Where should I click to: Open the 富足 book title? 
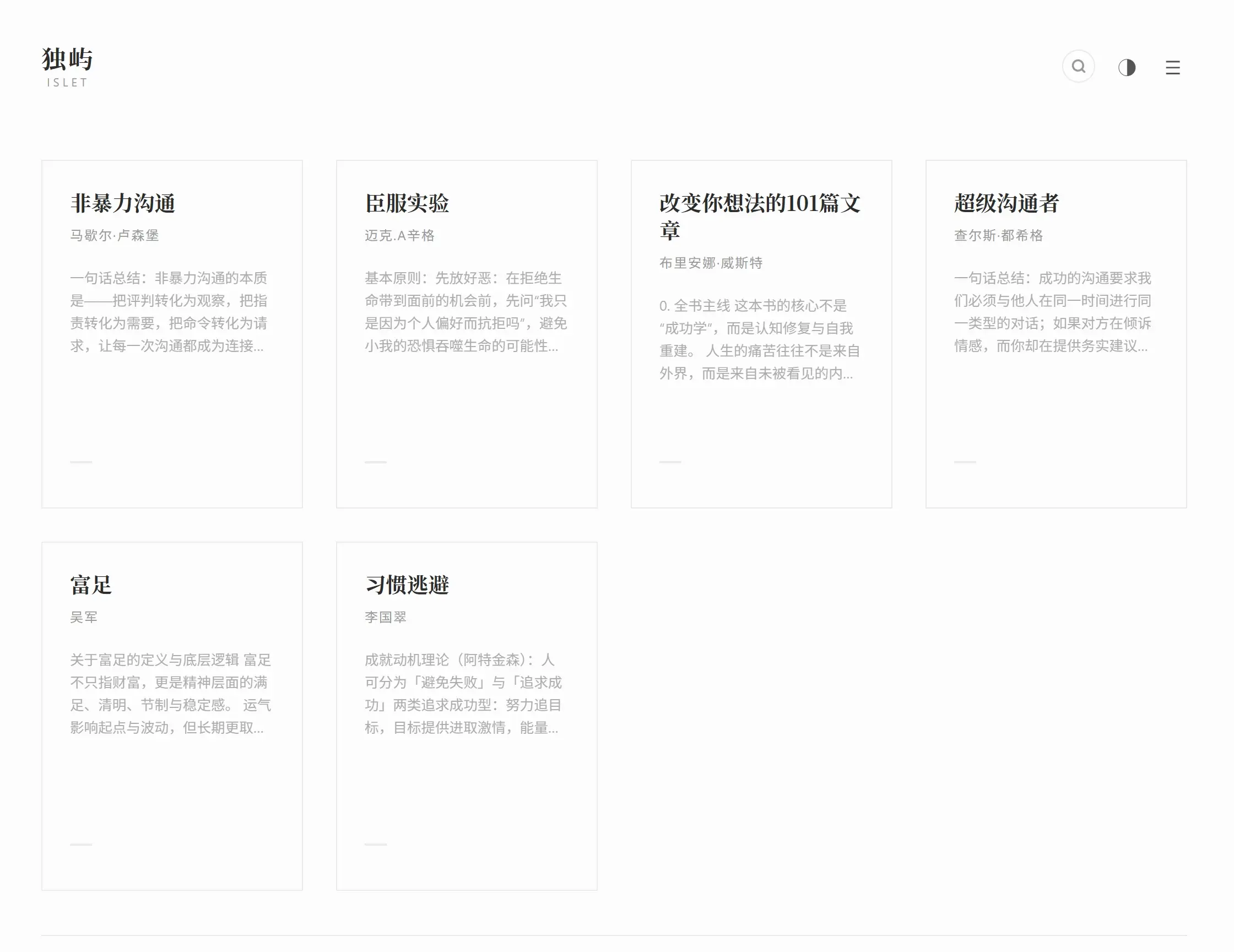[91, 585]
